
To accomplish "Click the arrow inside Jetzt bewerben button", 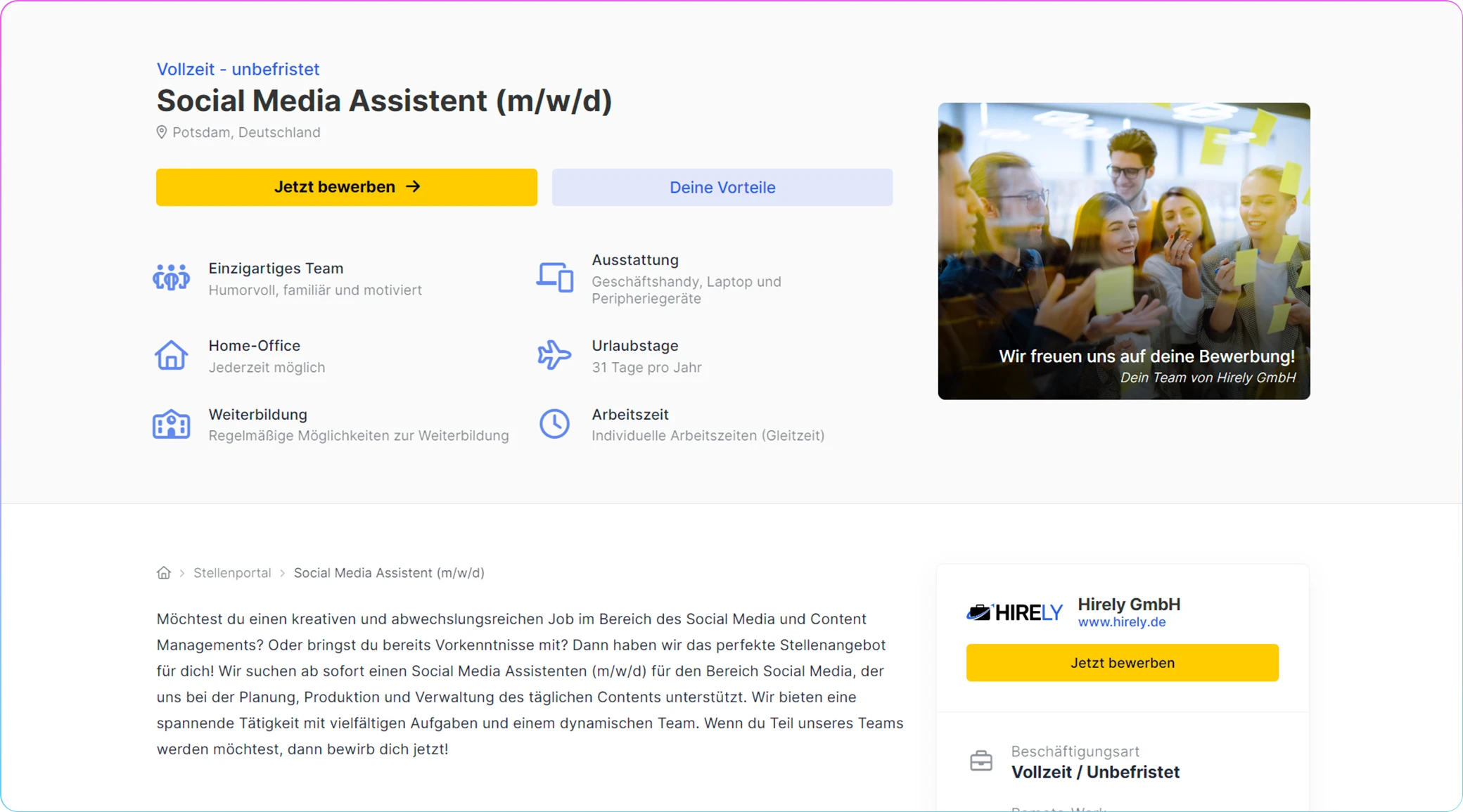I will coord(415,186).
